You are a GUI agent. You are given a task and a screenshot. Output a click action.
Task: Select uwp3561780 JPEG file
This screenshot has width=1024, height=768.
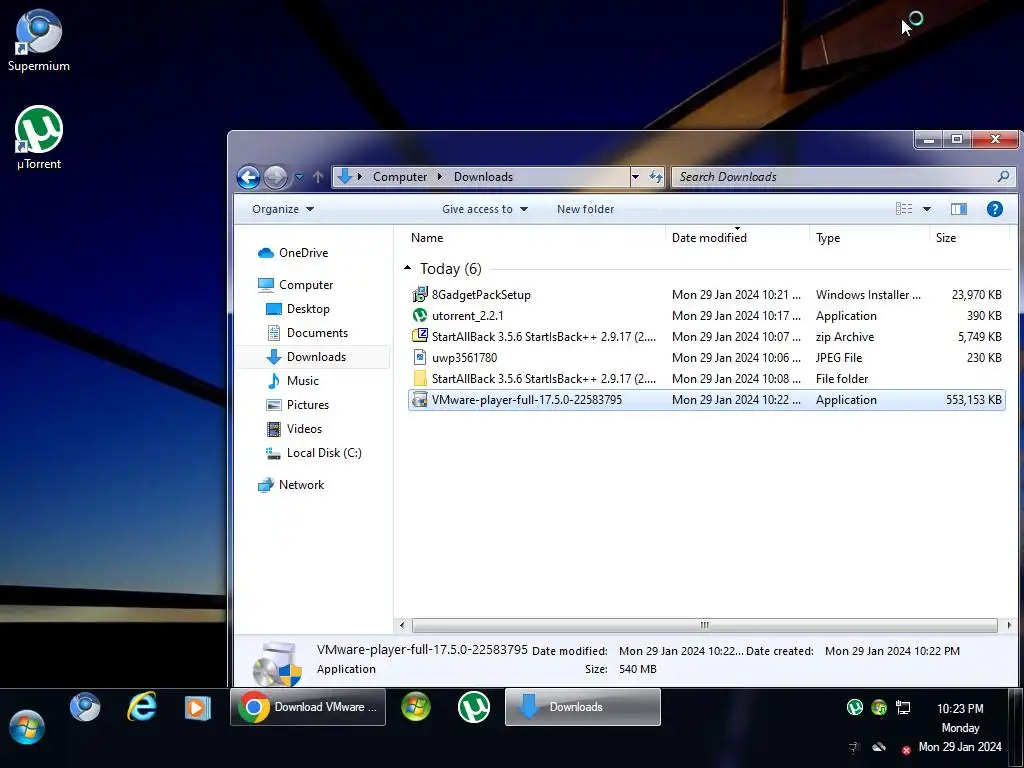pyautogui.click(x=707, y=357)
